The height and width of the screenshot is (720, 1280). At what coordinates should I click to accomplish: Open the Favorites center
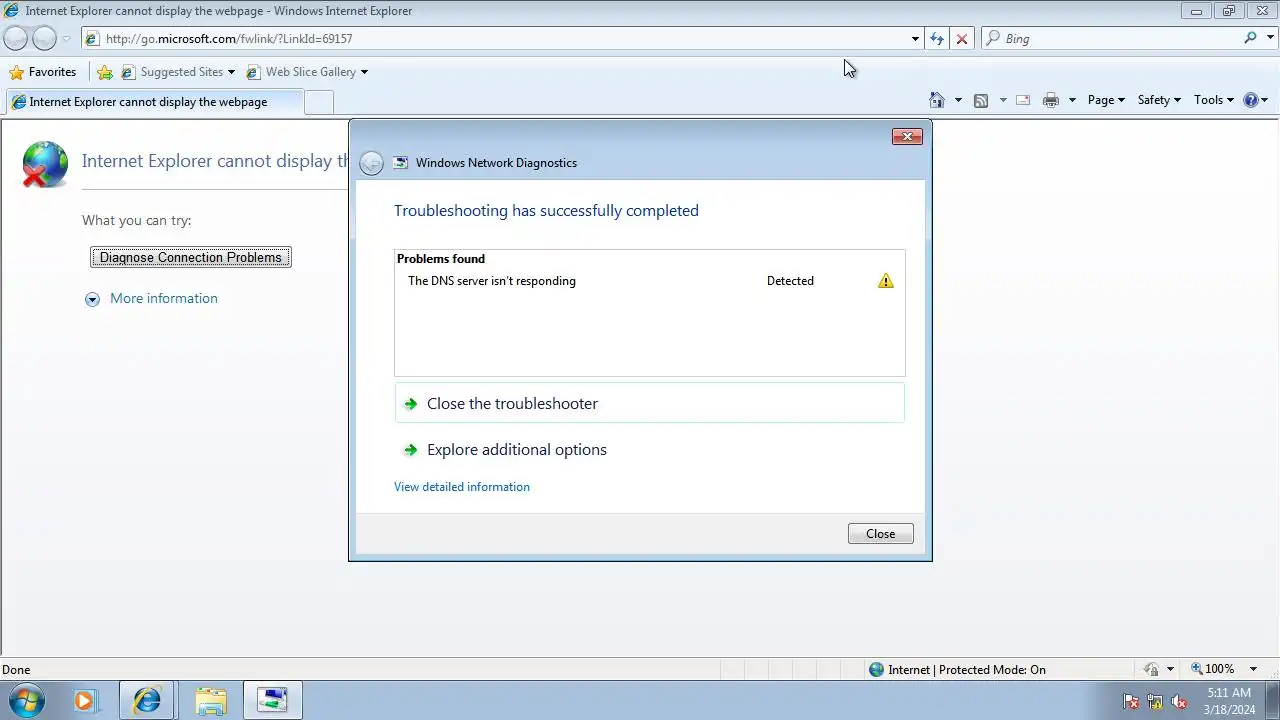click(x=42, y=72)
